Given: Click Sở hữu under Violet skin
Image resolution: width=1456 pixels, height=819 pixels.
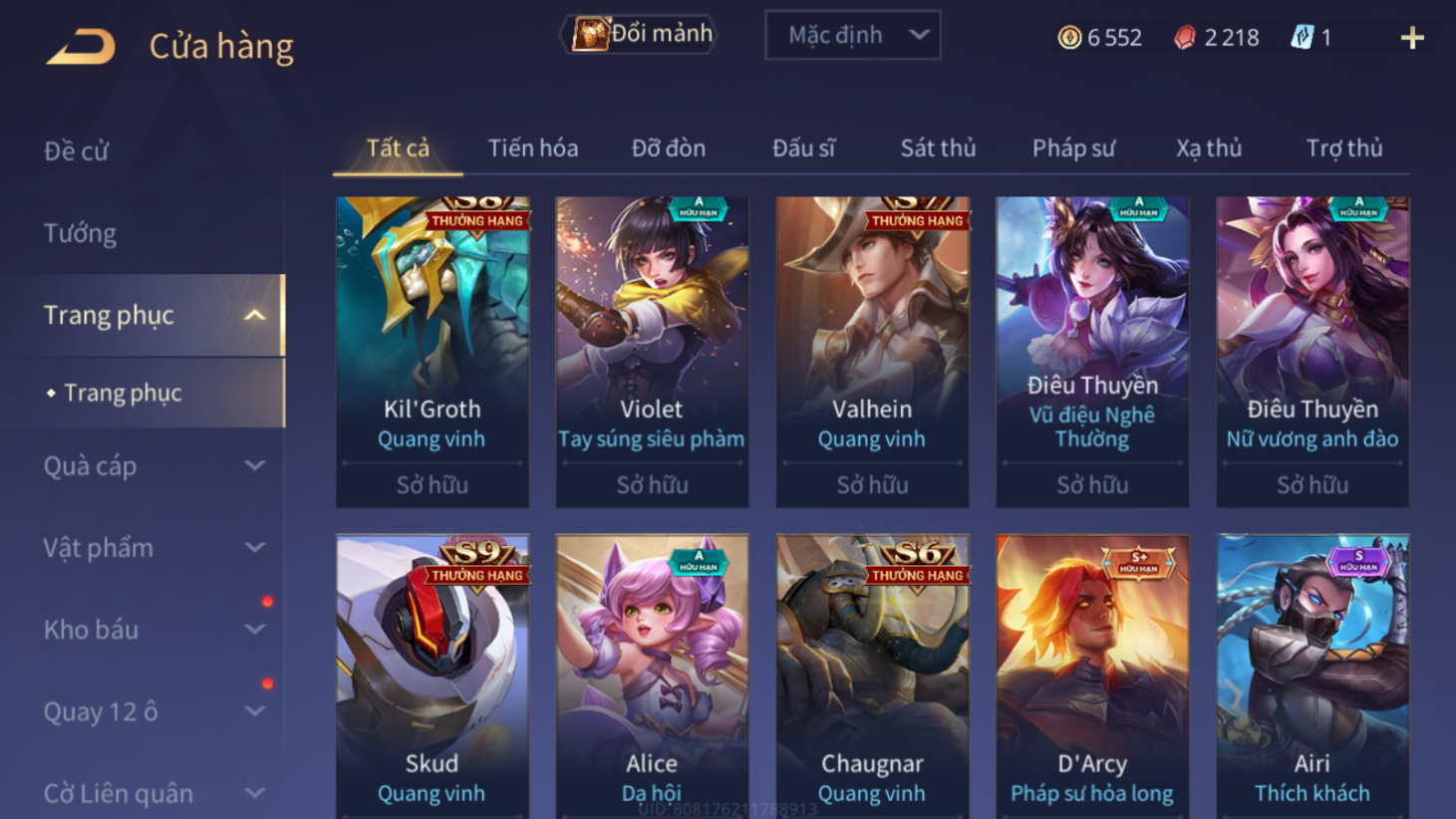Looking at the screenshot, I should coord(652,485).
